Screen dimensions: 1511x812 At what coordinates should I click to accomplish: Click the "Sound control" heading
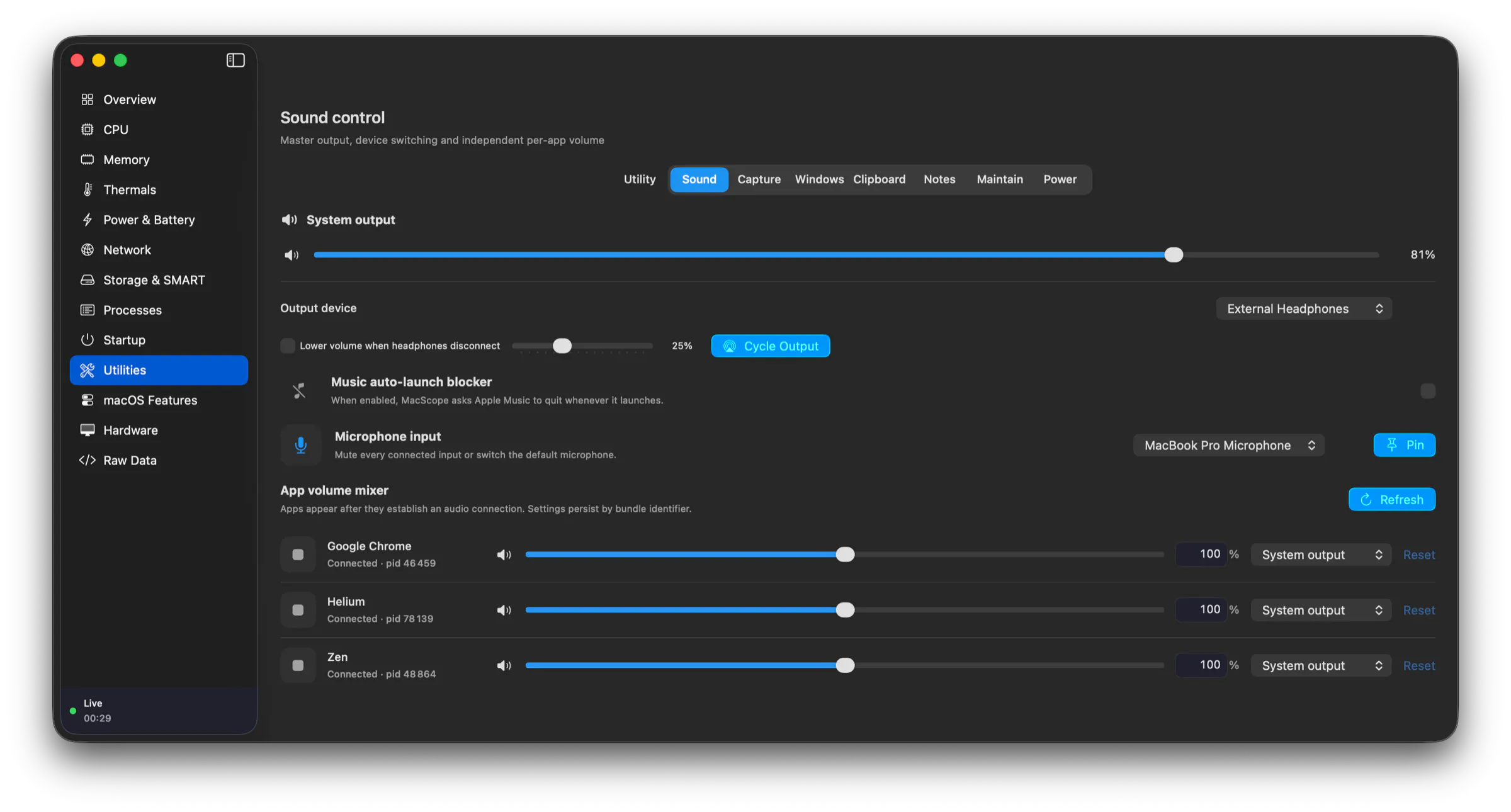click(x=332, y=118)
